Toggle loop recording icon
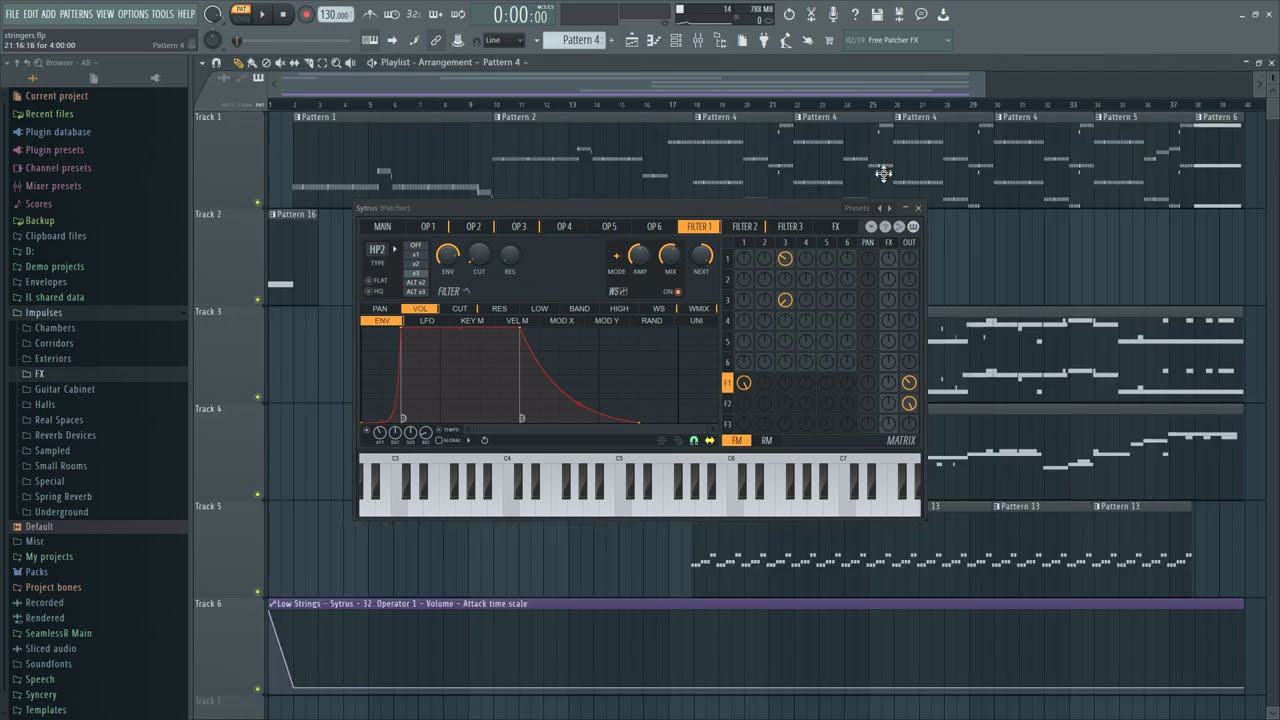This screenshot has height=720, width=1280. pyautogui.click(x=458, y=14)
